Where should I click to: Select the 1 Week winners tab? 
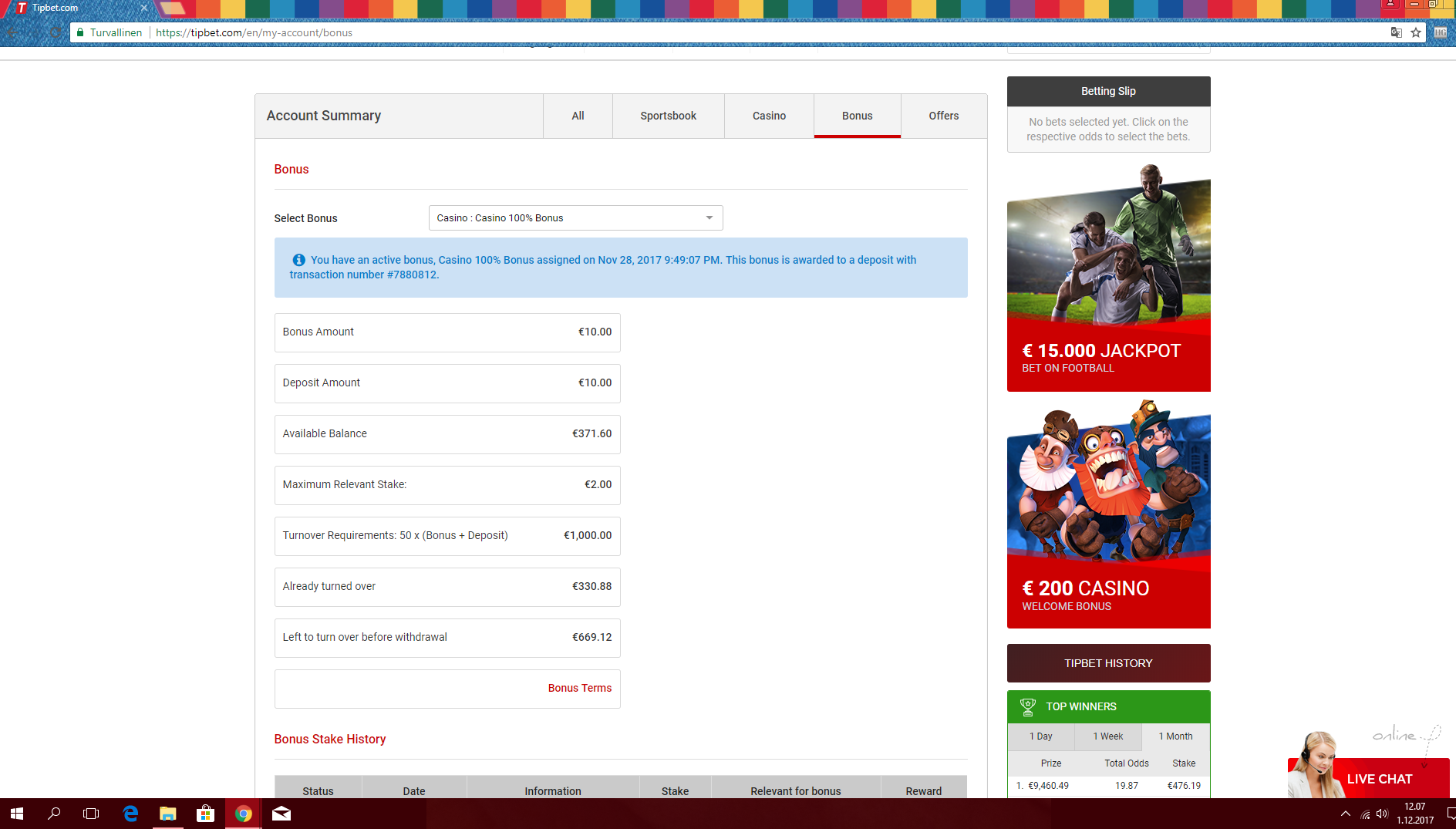pyautogui.click(x=1108, y=736)
